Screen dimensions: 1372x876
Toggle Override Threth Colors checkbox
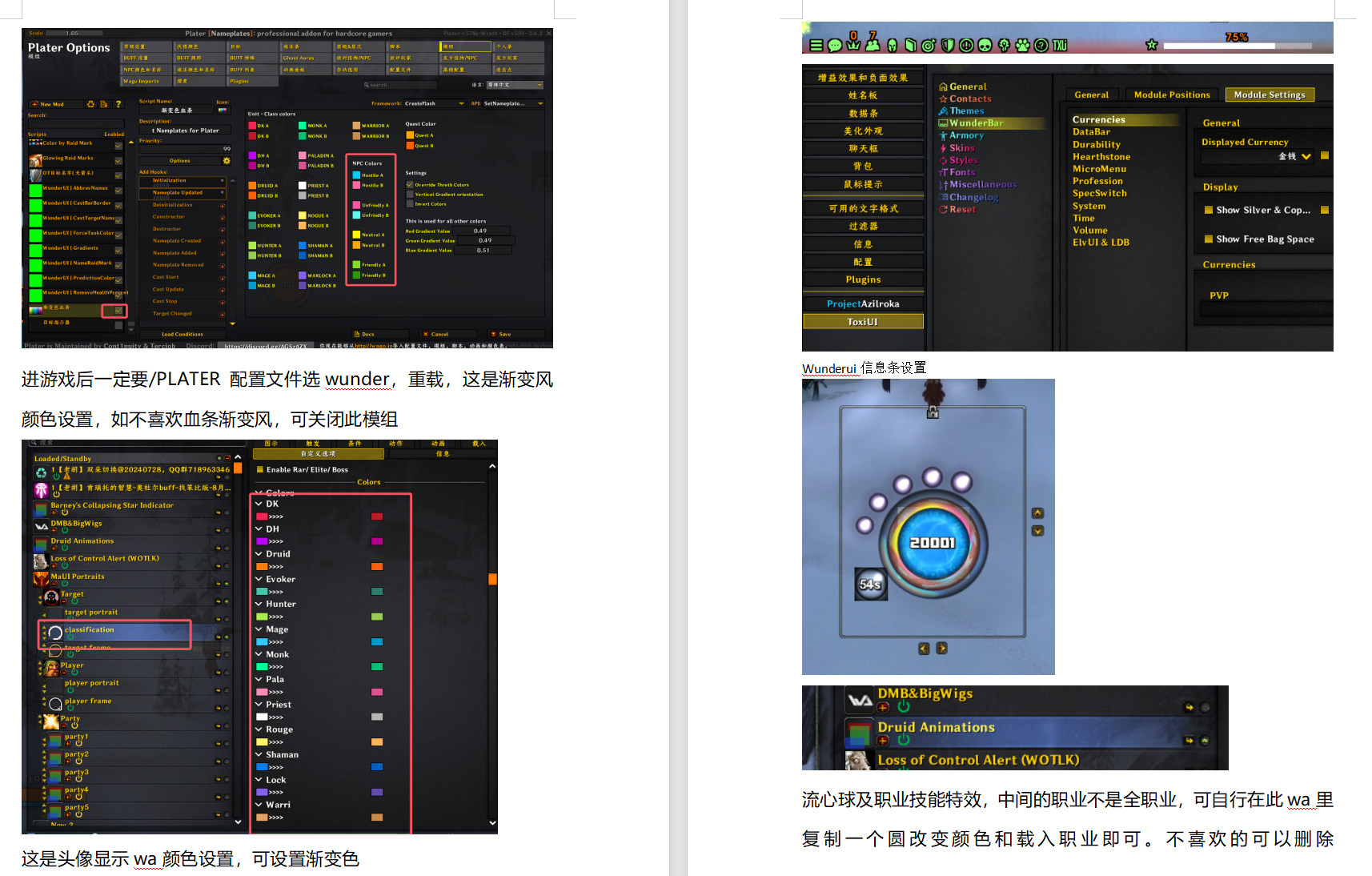[x=410, y=184]
